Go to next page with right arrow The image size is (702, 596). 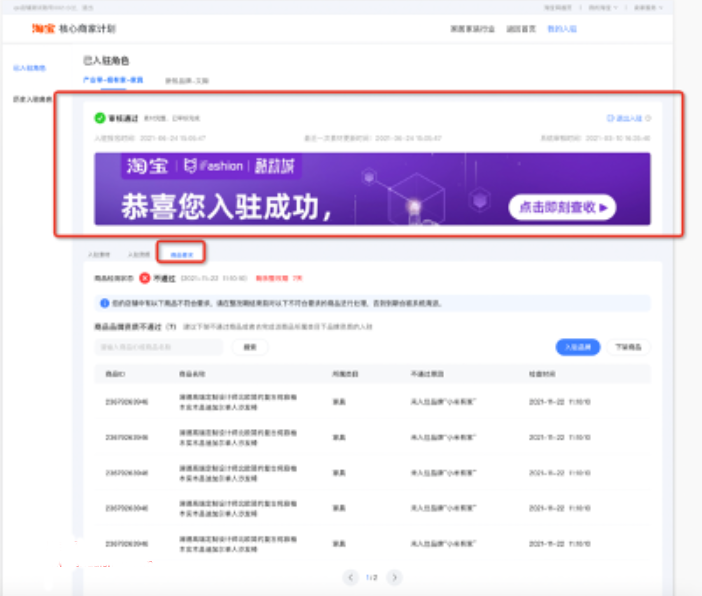395,577
